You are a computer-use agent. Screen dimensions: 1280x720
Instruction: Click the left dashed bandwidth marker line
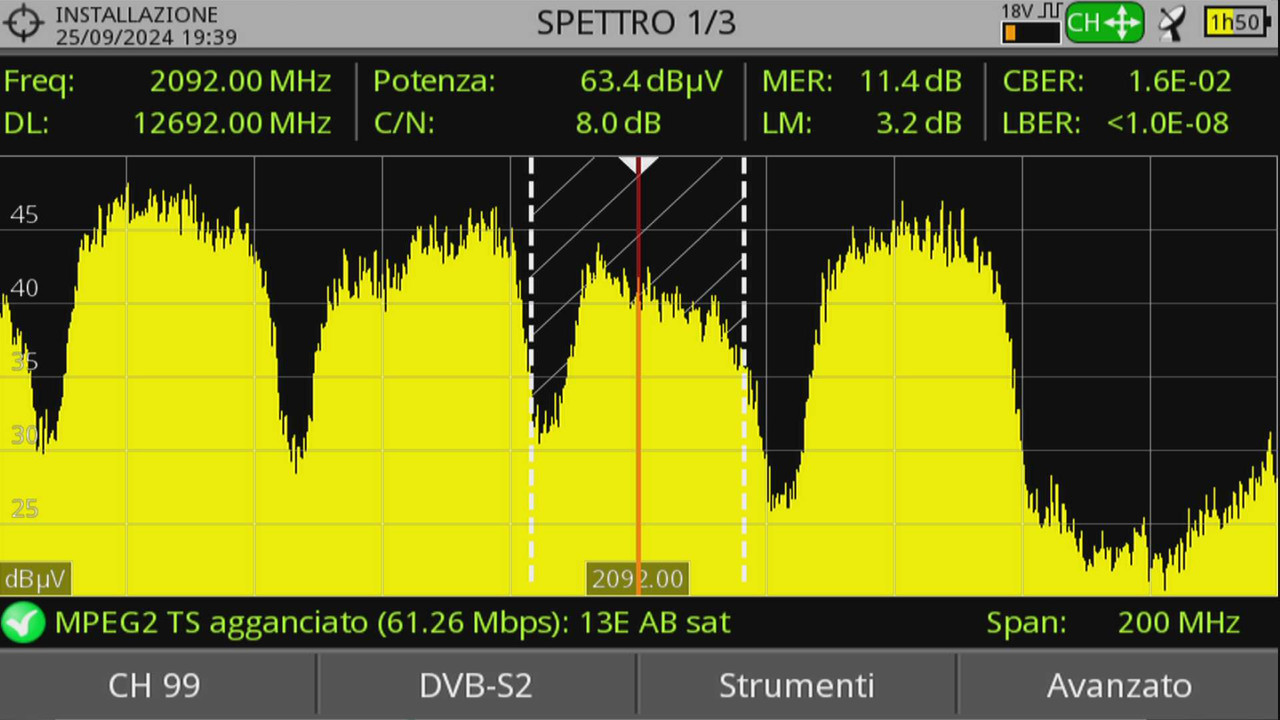coord(531,370)
